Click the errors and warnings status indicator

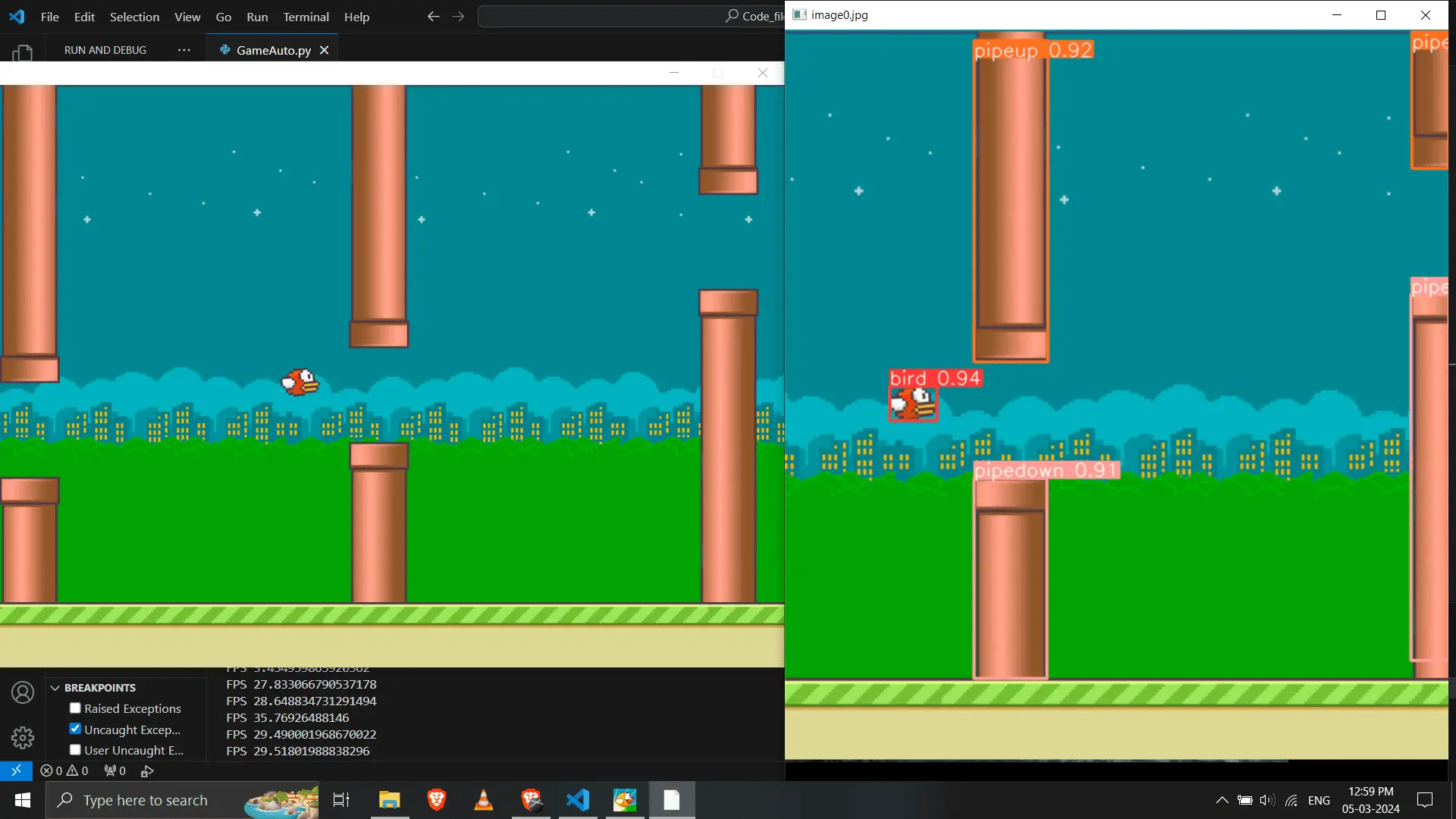64,770
